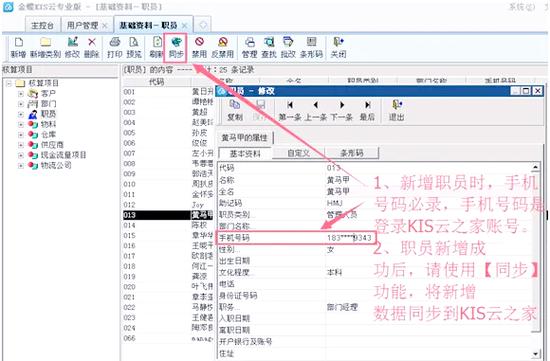Expand the 物料 tree node
The height and width of the screenshot is (361, 550).
[21, 124]
